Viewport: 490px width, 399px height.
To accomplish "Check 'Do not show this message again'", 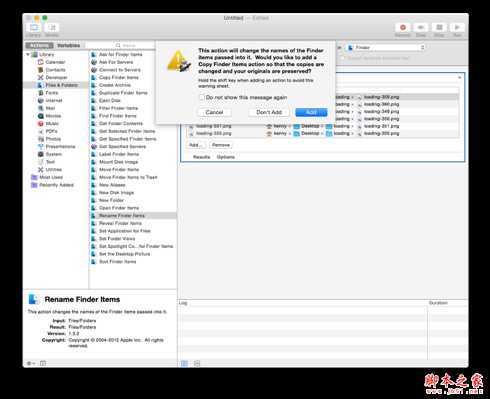I will [202, 97].
